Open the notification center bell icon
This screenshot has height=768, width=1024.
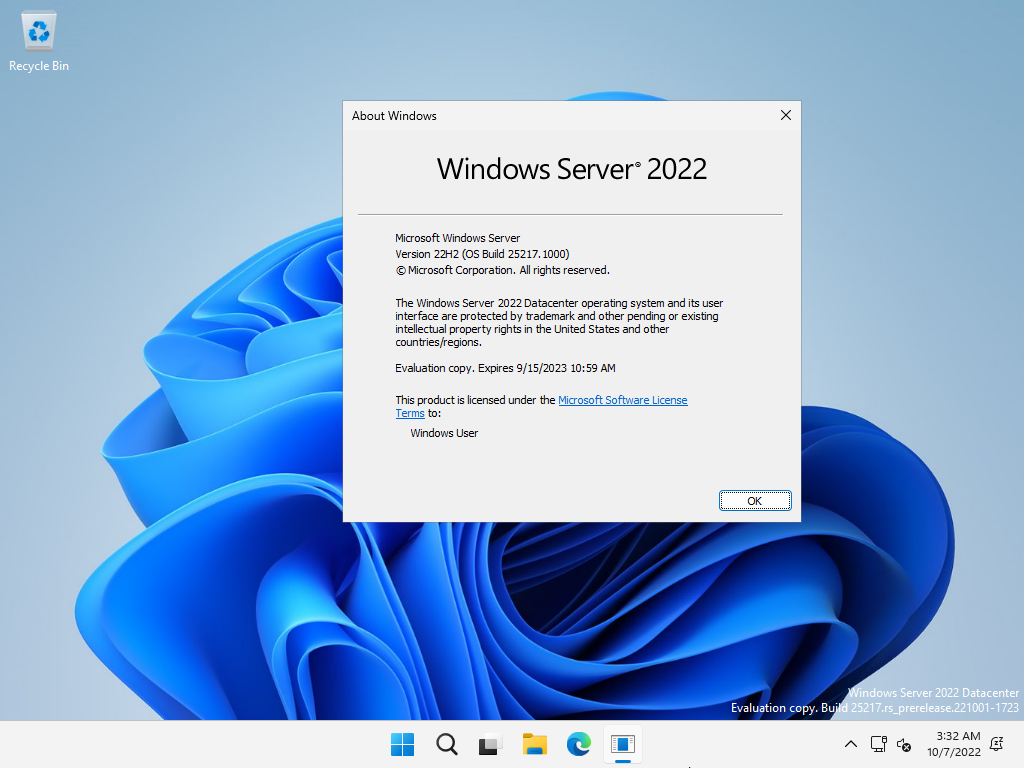pyautogui.click(x=997, y=744)
